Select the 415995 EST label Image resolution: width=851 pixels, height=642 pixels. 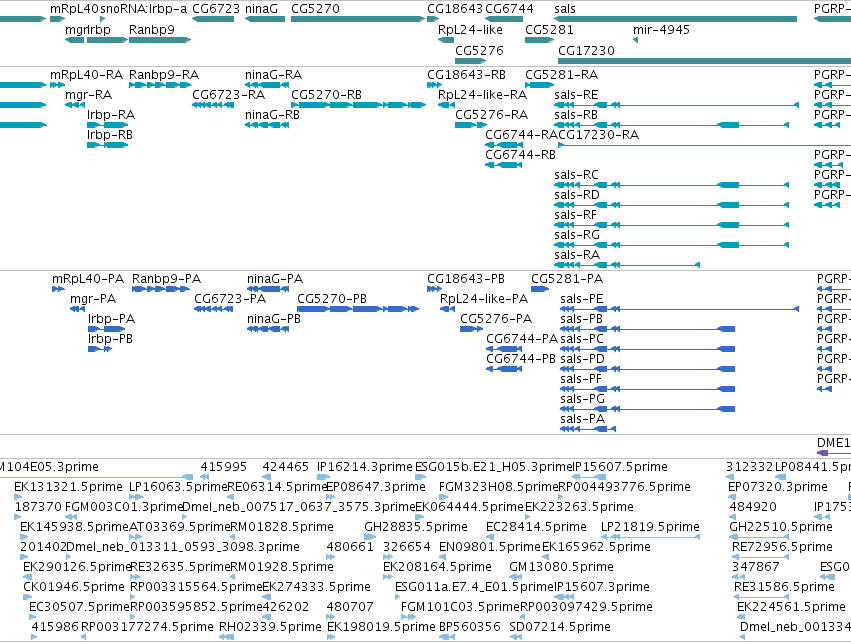[x=224, y=467]
